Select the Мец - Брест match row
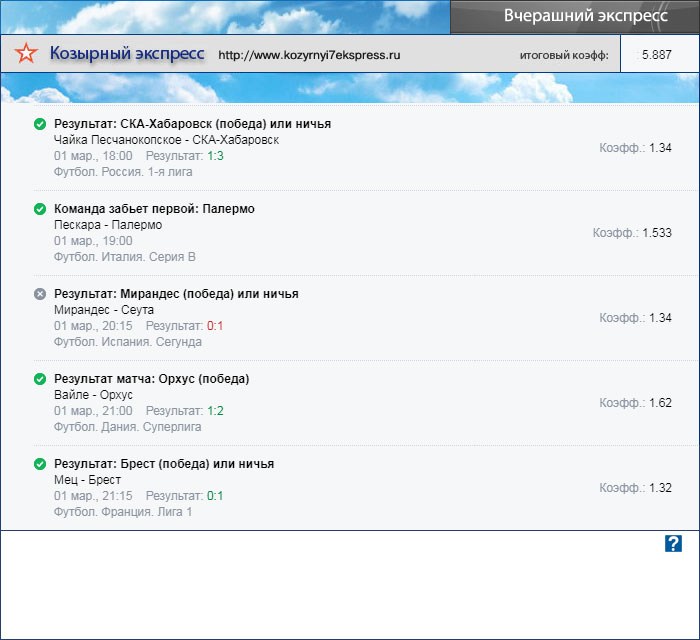This screenshot has height=640, width=700. (x=87, y=480)
